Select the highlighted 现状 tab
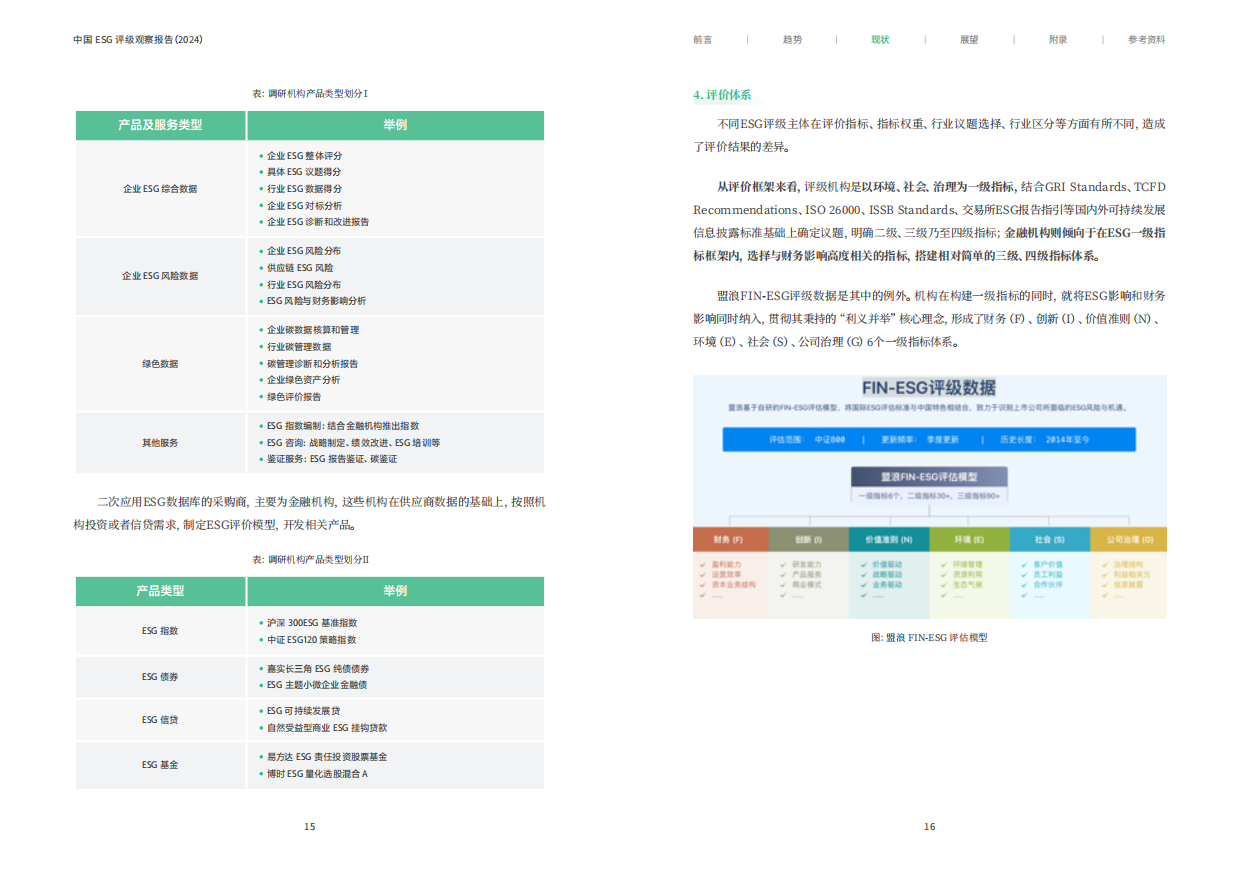 pyautogui.click(x=880, y=40)
